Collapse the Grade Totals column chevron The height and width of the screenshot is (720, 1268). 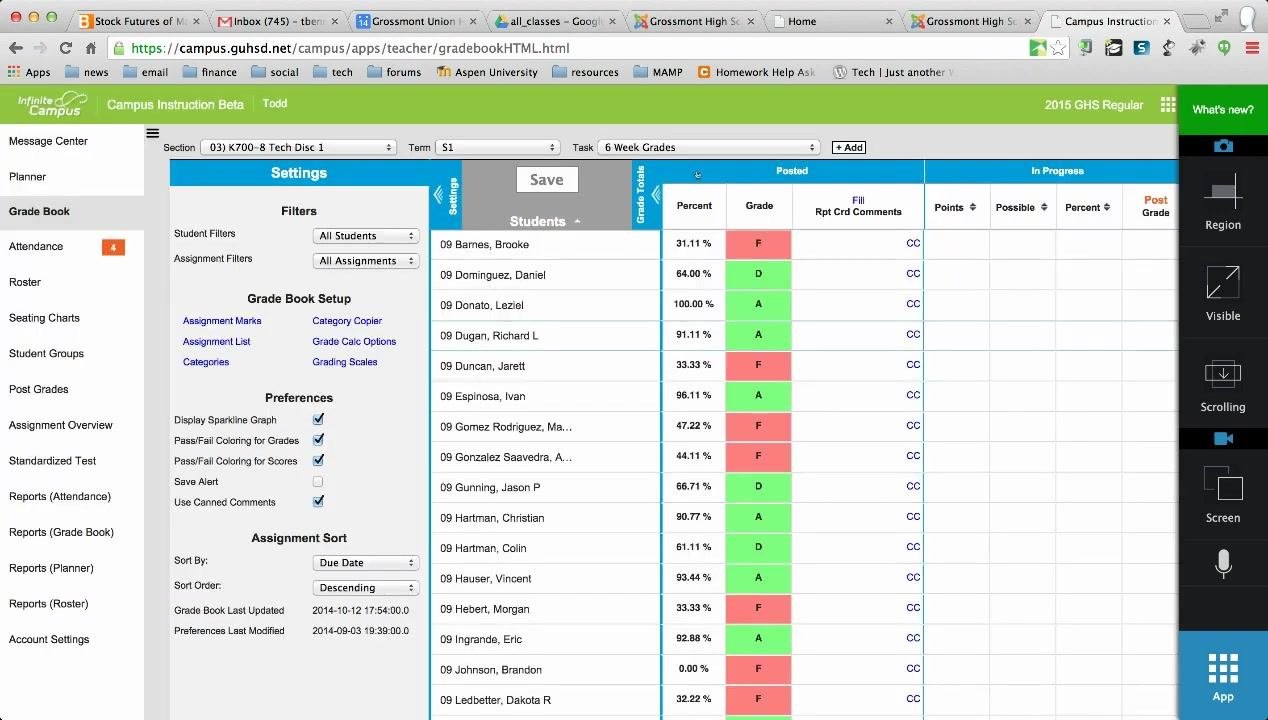coord(656,195)
